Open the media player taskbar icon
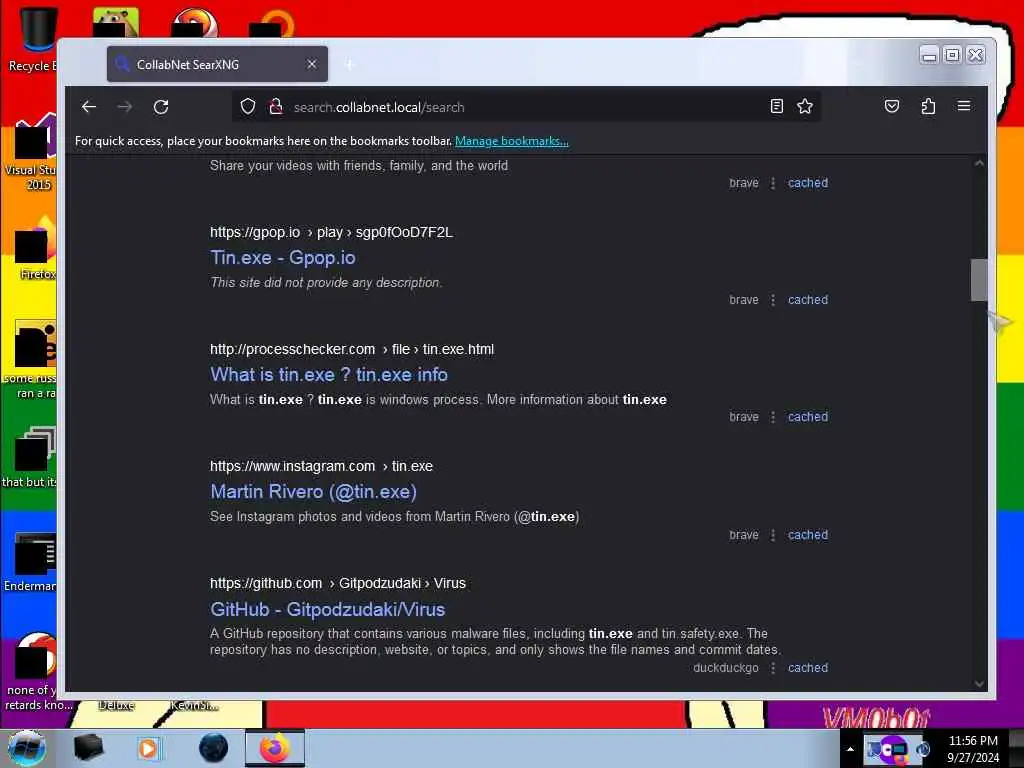The image size is (1024, 768). pyautogui.click(x=148, y=748)
